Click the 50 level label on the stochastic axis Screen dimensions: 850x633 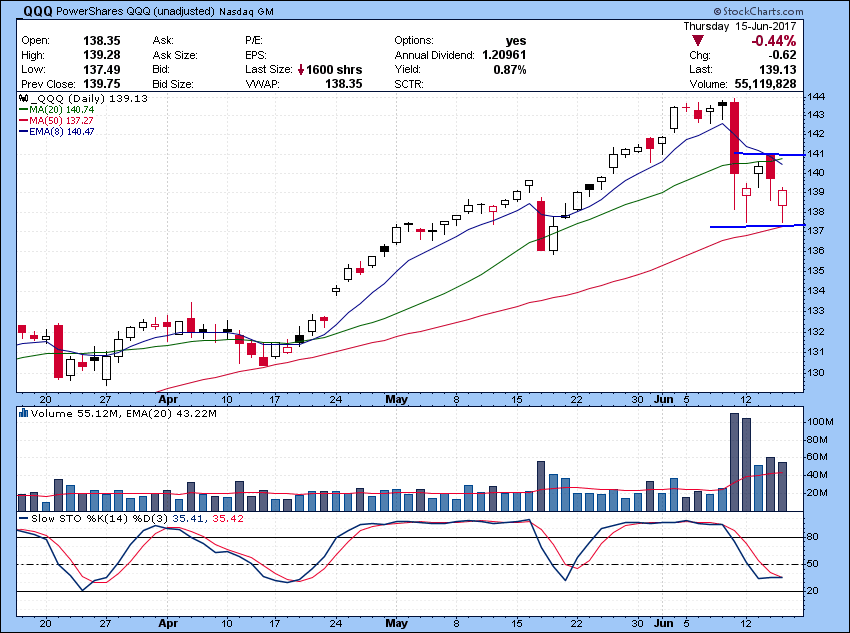coord(813,564)
